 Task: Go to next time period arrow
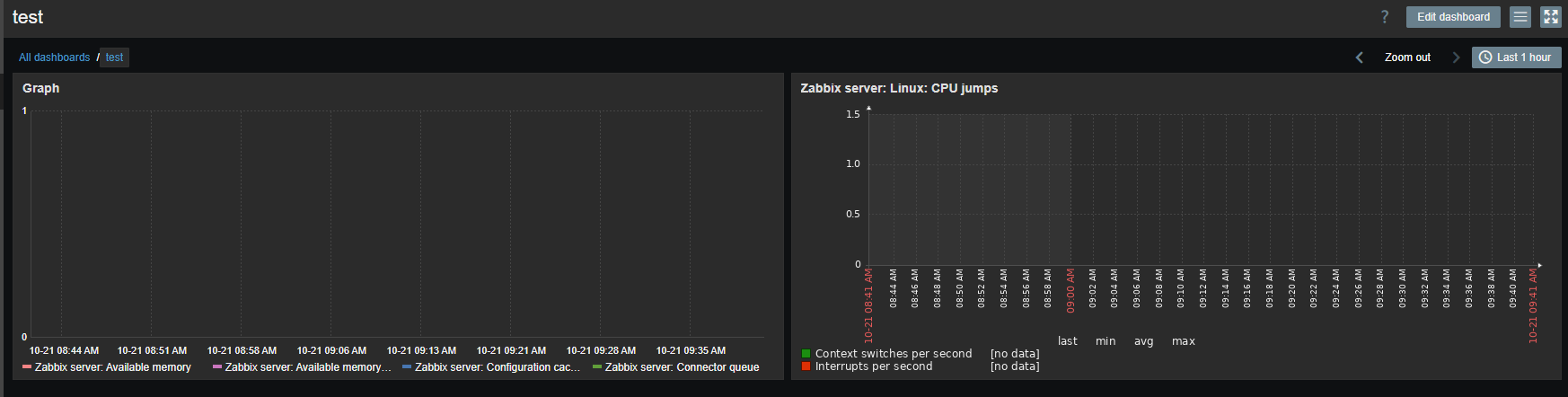(1456, 57)
